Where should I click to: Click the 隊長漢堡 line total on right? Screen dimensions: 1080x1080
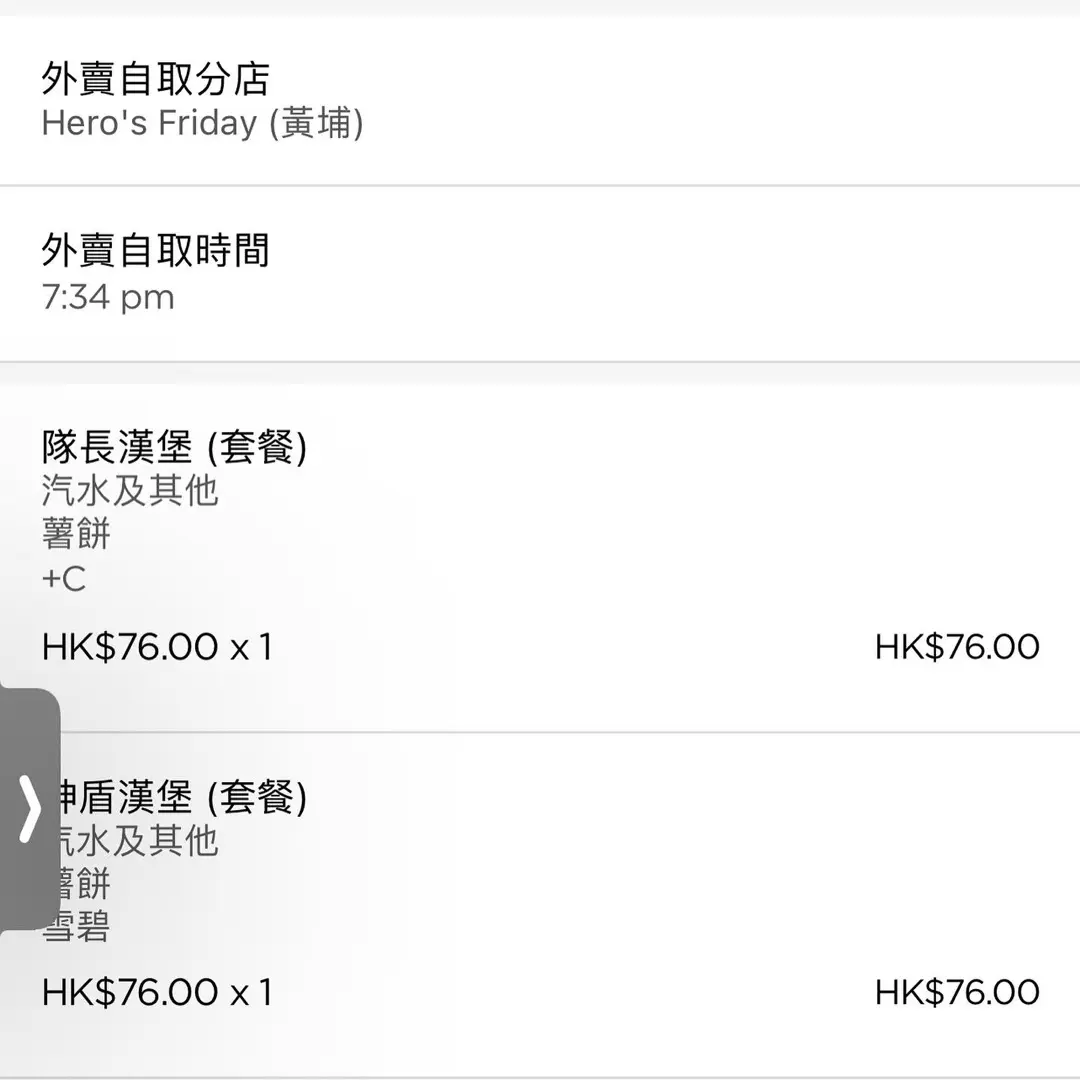pyautogui.click(x=957, y=647)
